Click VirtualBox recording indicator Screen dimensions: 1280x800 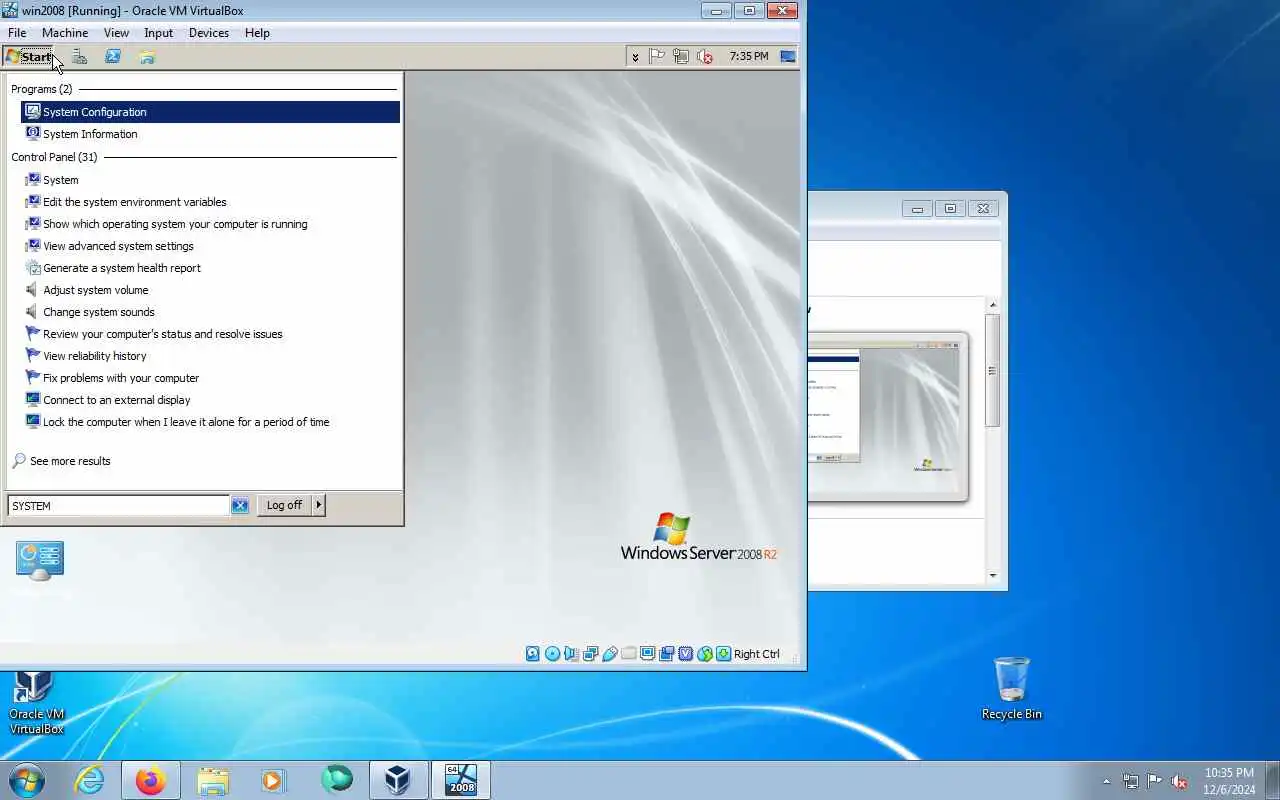[666, 654]
